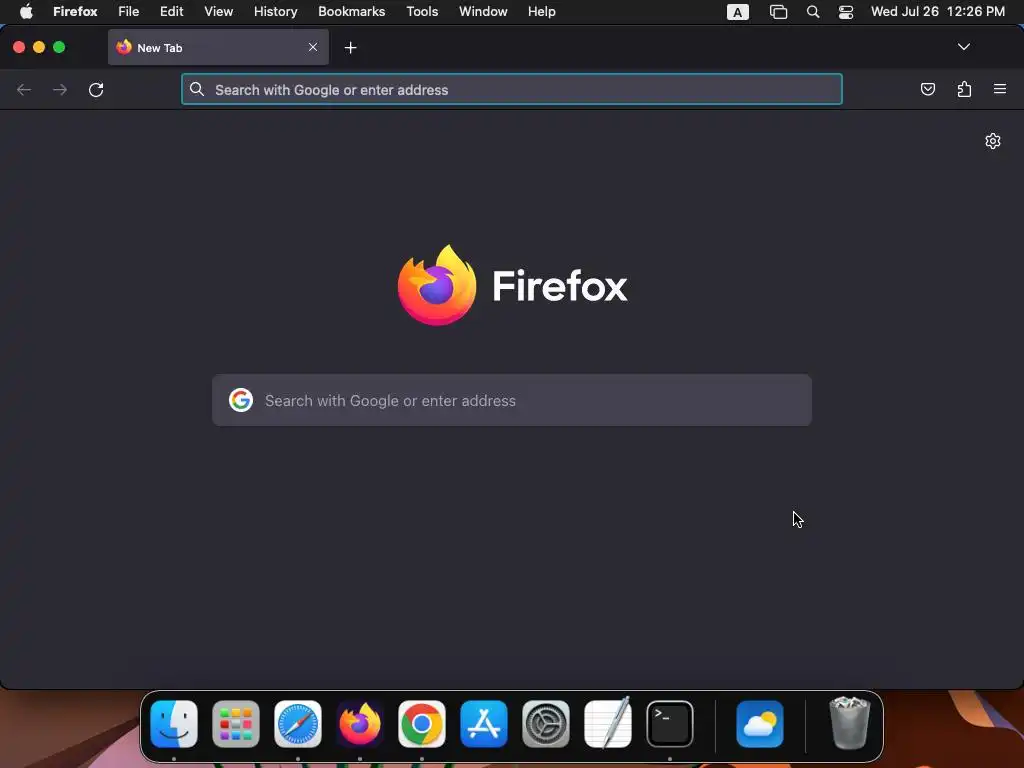Launch Google Chrome from the dock
1024x768 pixels.
pyautogui.click(x=422, y=724)
